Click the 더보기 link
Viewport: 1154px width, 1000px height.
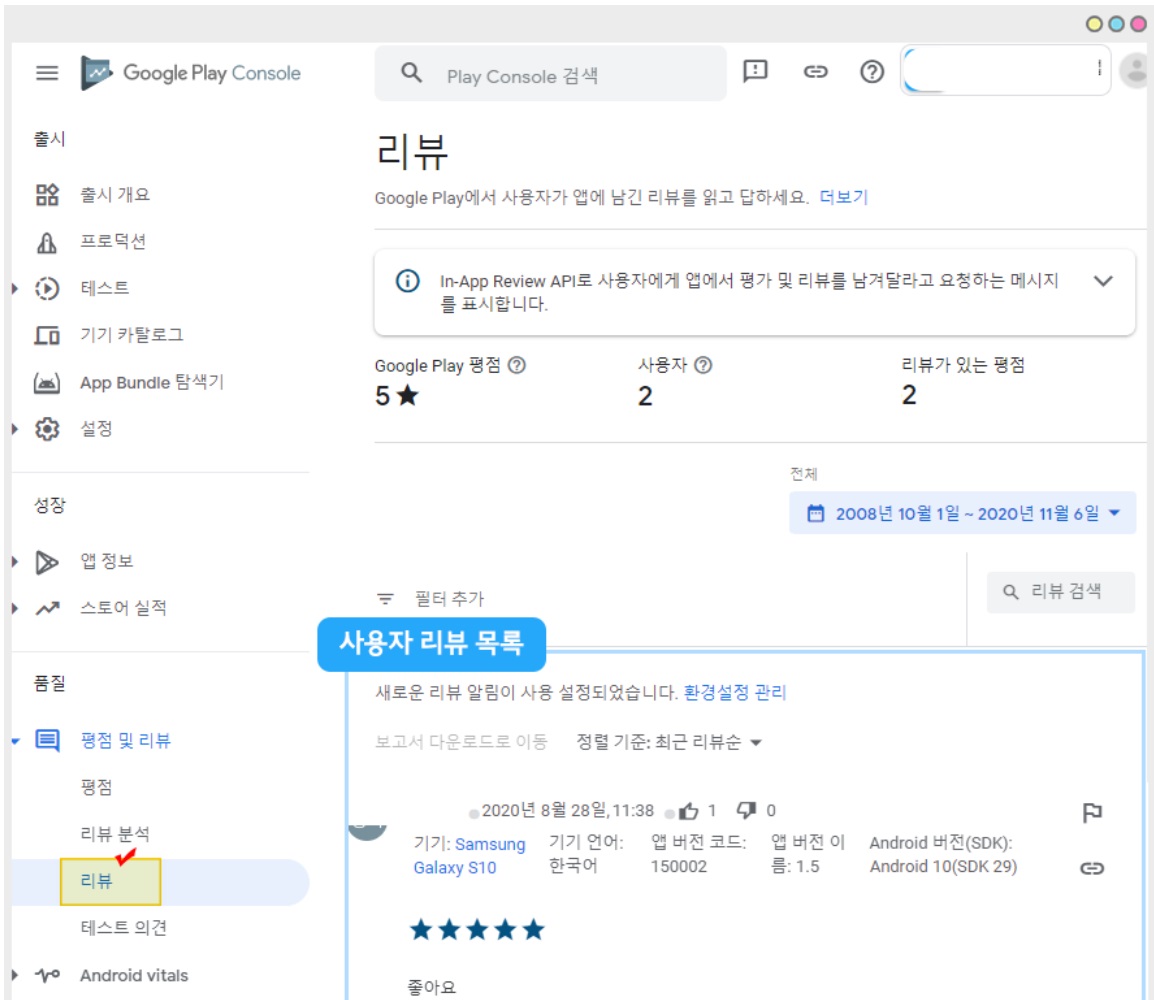[843, 197]
